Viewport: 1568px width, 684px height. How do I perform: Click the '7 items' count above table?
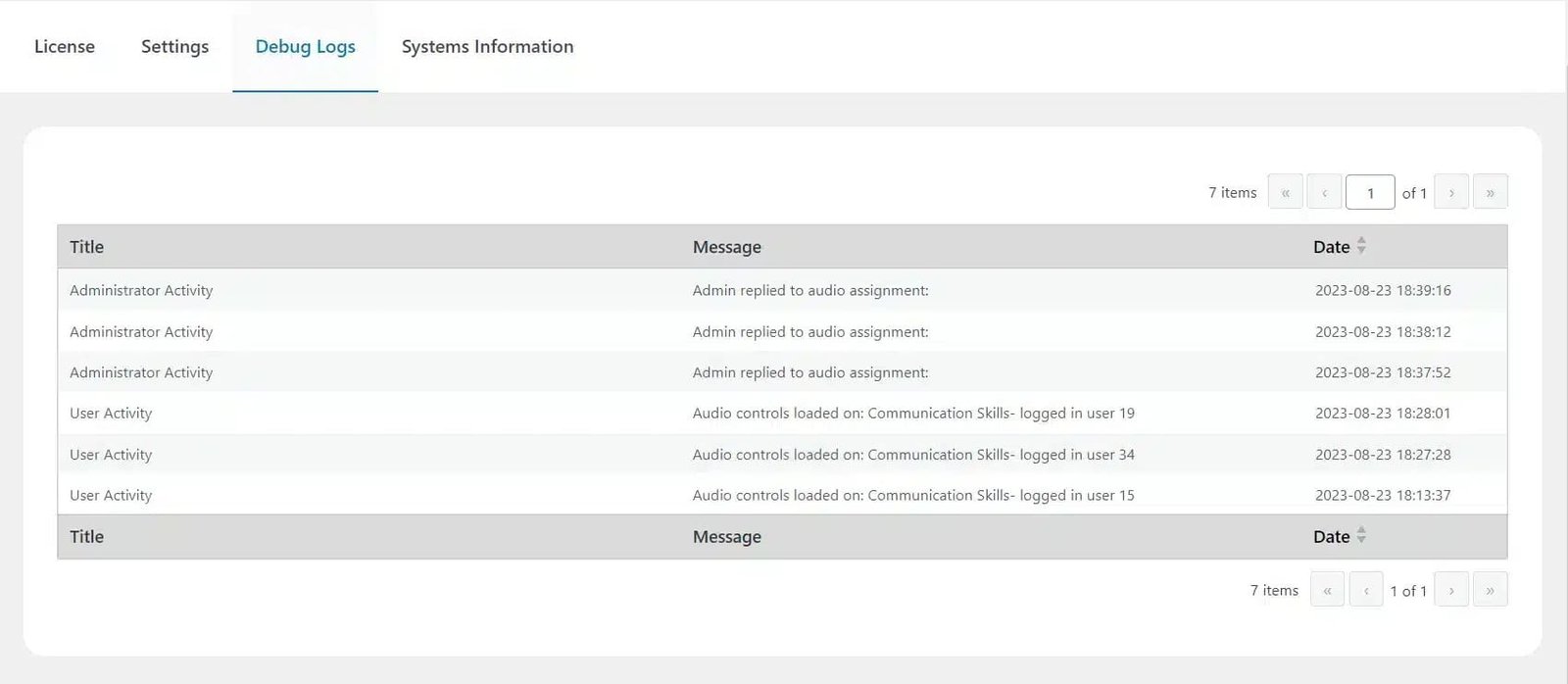[x=1232, y=192]
